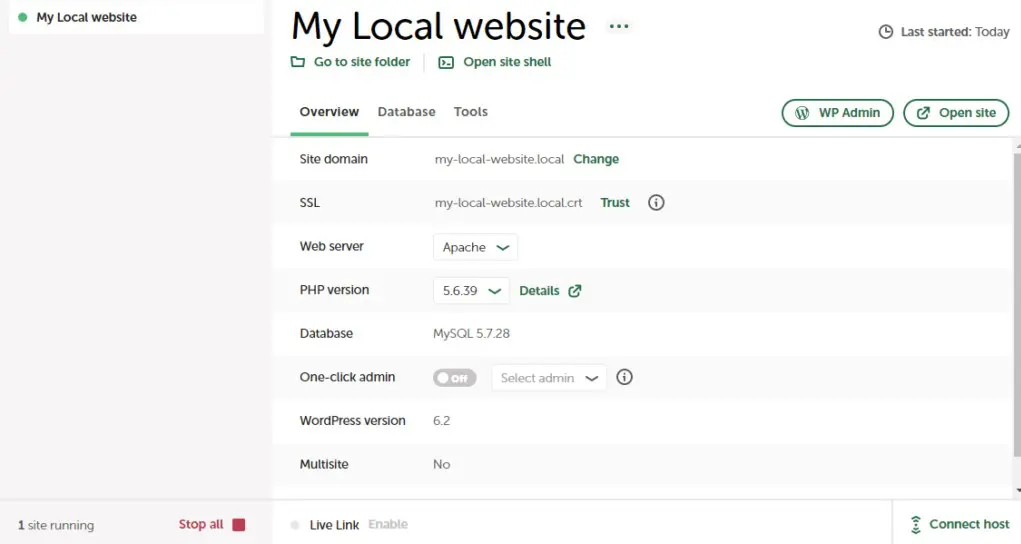1021x544 pixels.
Task: Switch to the Database tab
Action: point(406,112)
